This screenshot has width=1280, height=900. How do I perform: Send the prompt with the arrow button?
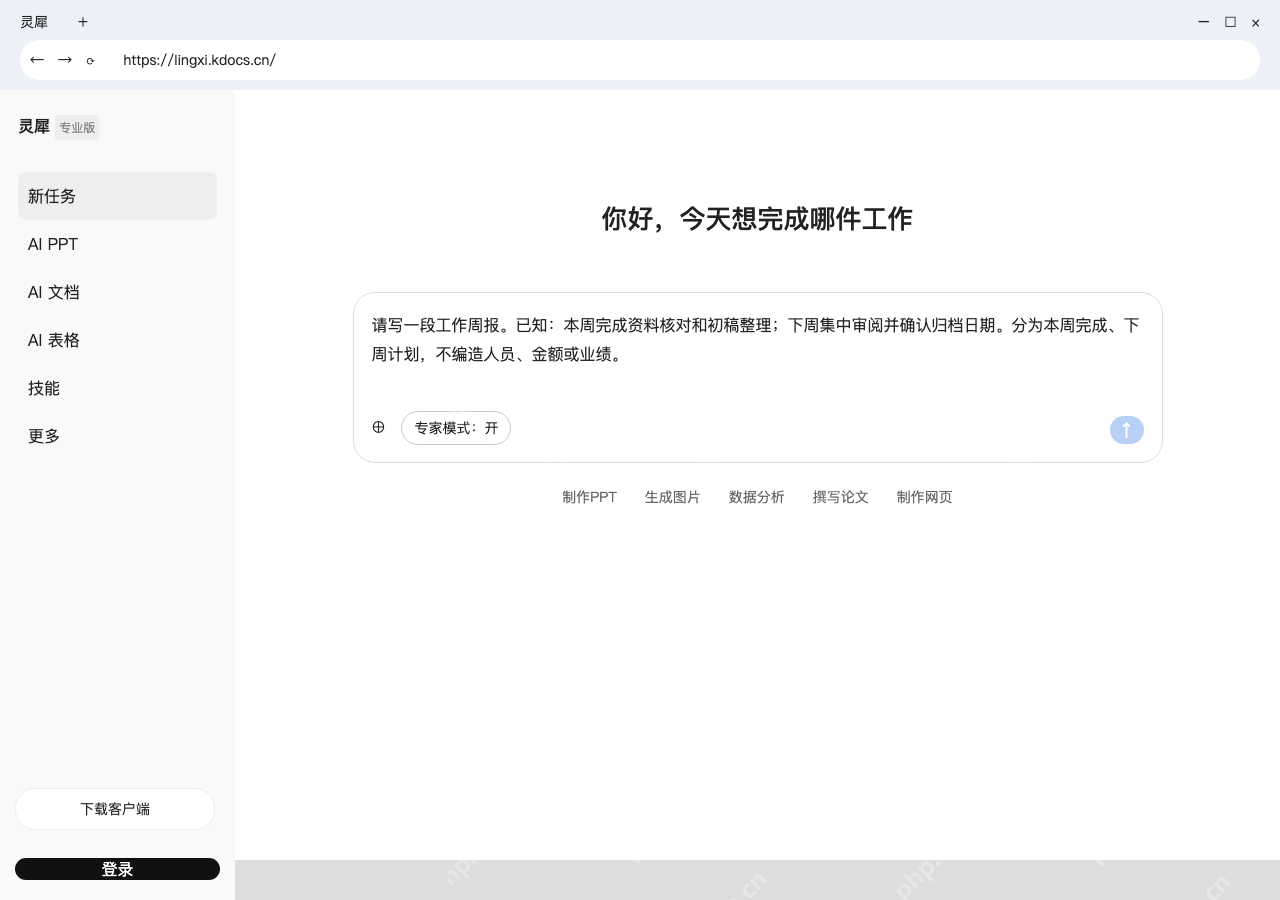tap(1126, 430)
